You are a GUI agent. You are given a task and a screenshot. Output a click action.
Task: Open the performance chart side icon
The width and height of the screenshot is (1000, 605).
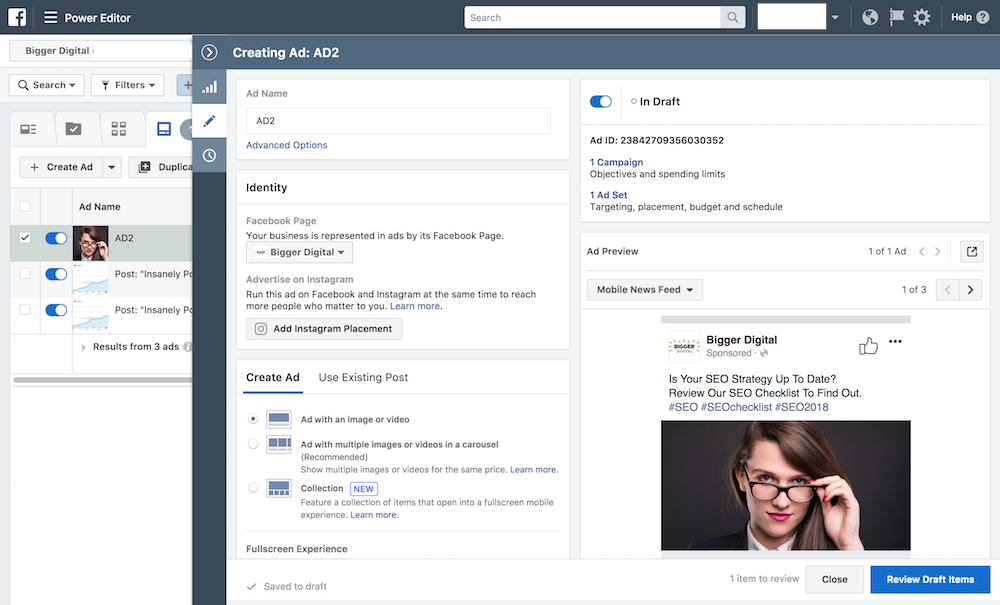click(x=209, y=87)
